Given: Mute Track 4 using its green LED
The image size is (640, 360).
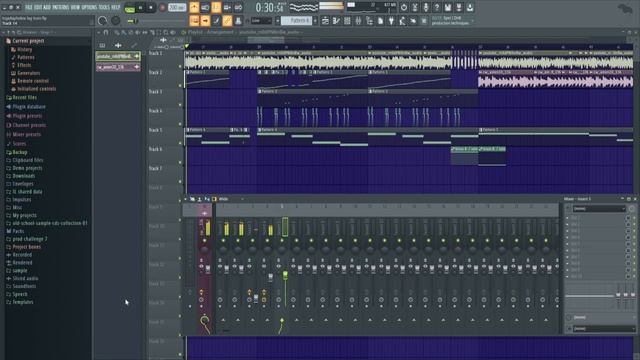Looking at the screenshot, I should pyautogui.click(x=180, y=124).
